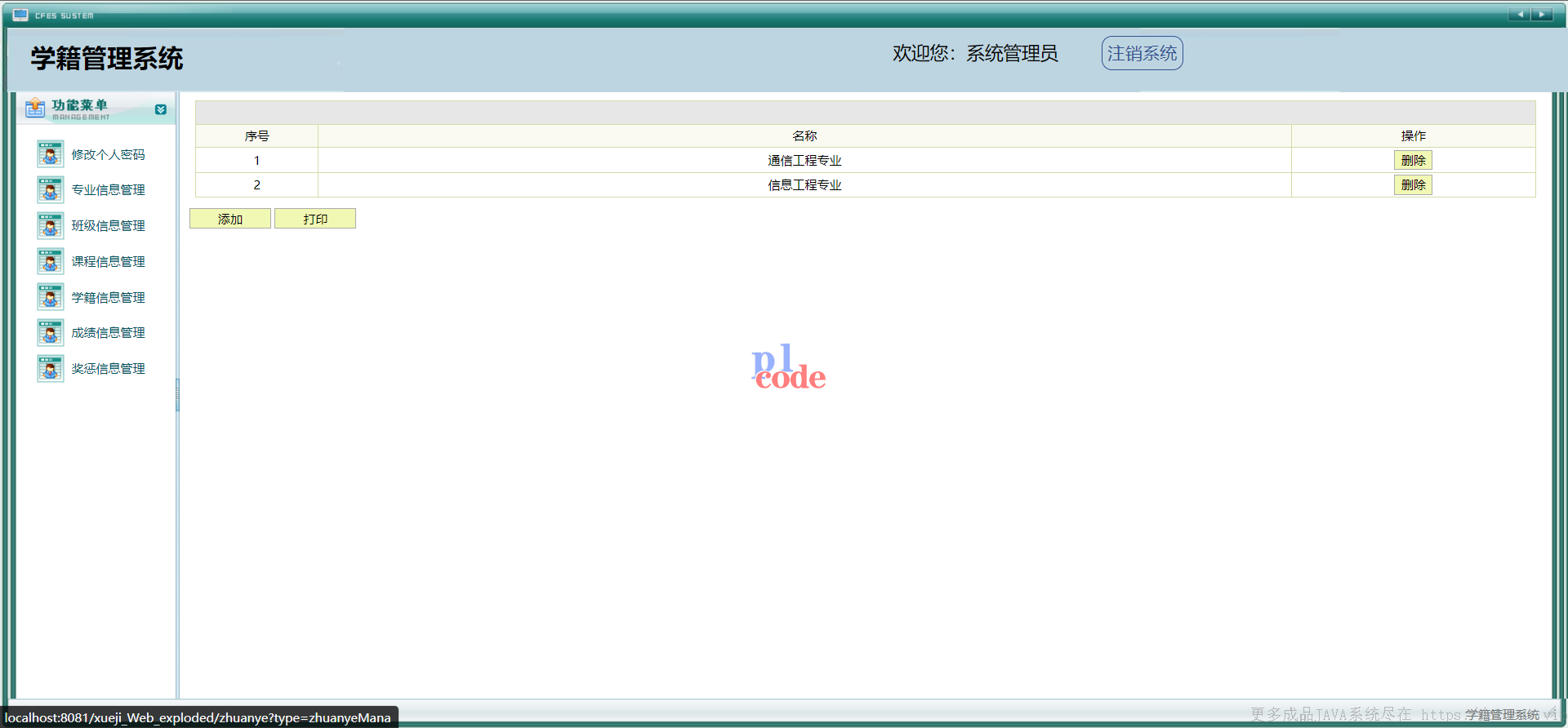Open 修改个人密码 menu item
1568x728 pixels.
tap(108, 155)
